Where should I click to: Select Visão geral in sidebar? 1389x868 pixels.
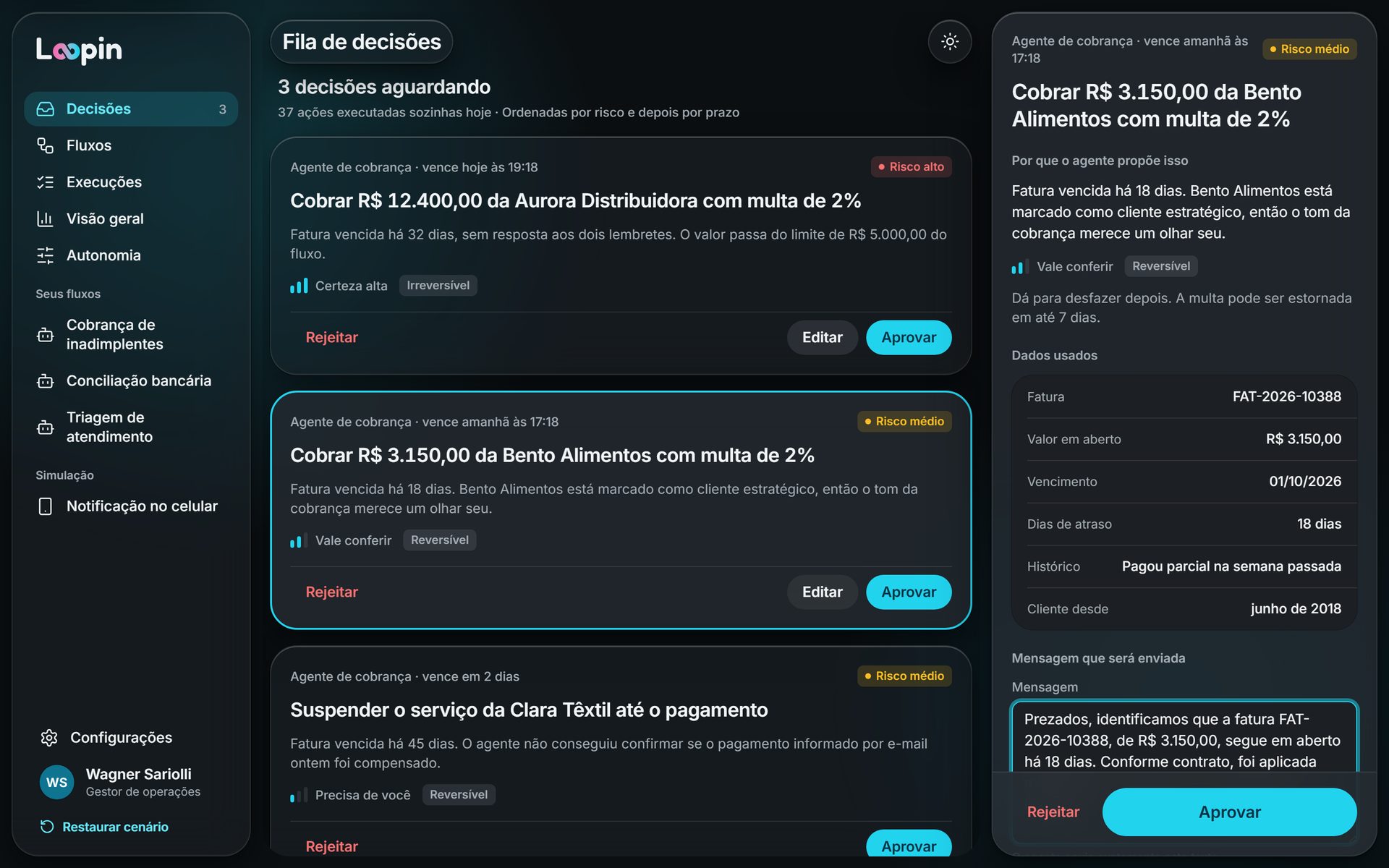[x=131, y=218]
